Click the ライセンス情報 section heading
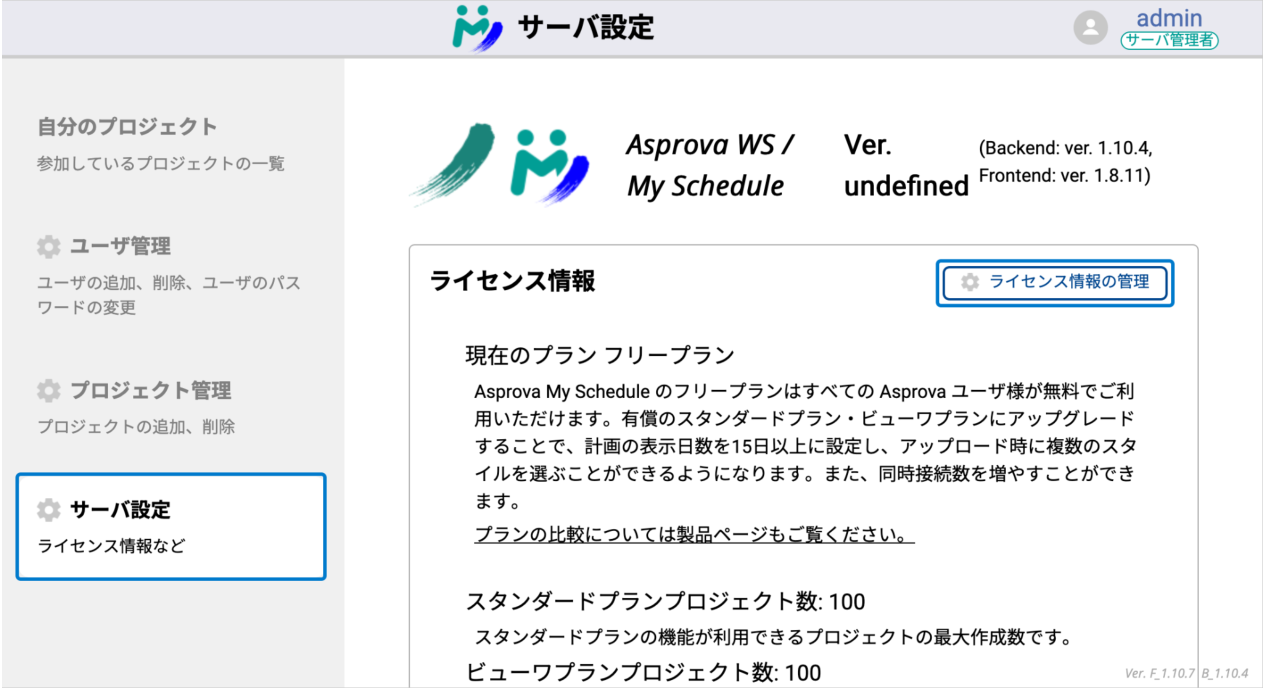The width and height of the screenshot is (1263, 688). click(513, 282)
